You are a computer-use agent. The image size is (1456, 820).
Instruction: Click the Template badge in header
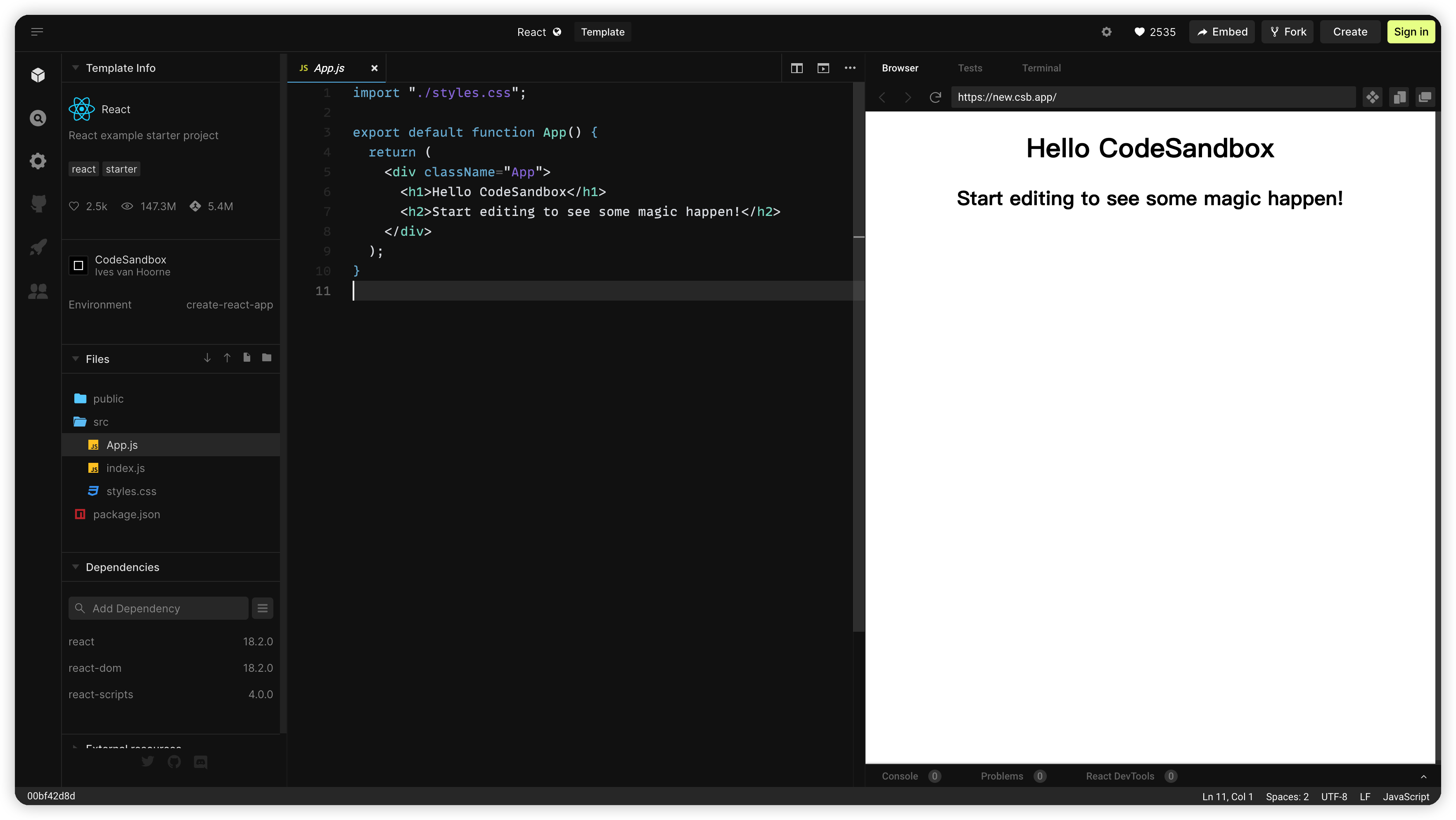602,32
